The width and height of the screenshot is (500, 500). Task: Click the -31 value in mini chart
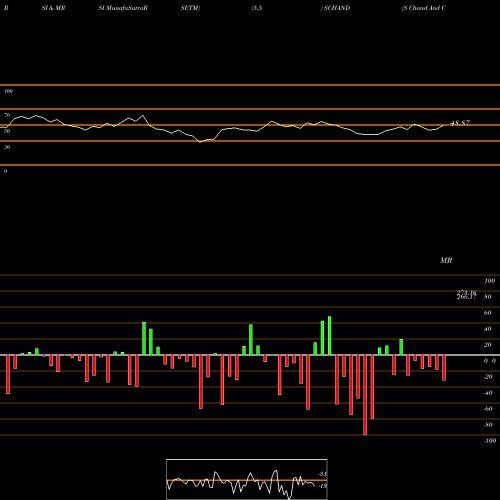click(x=323, y=474)
